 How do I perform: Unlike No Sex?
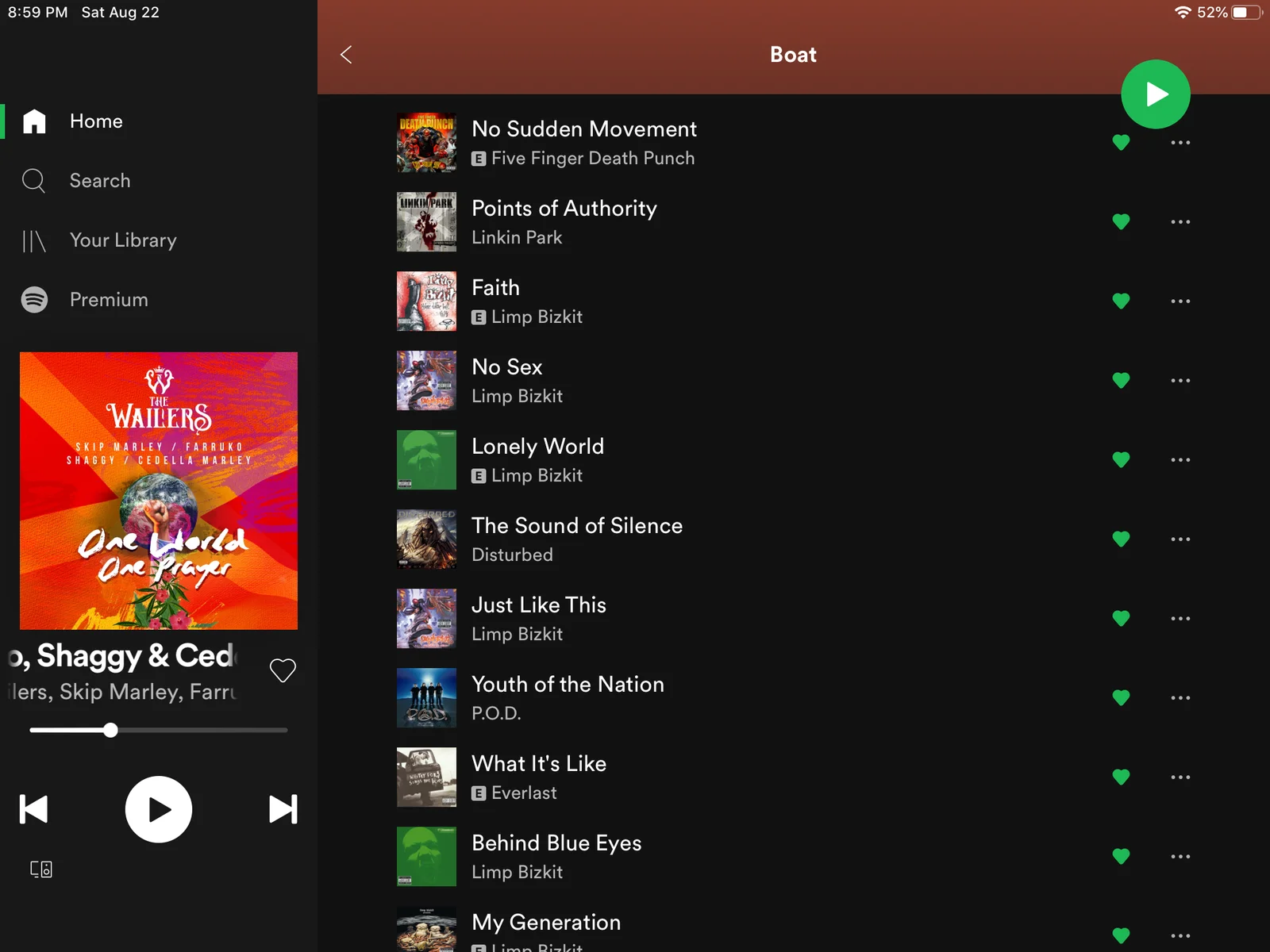coord(1121,381)
